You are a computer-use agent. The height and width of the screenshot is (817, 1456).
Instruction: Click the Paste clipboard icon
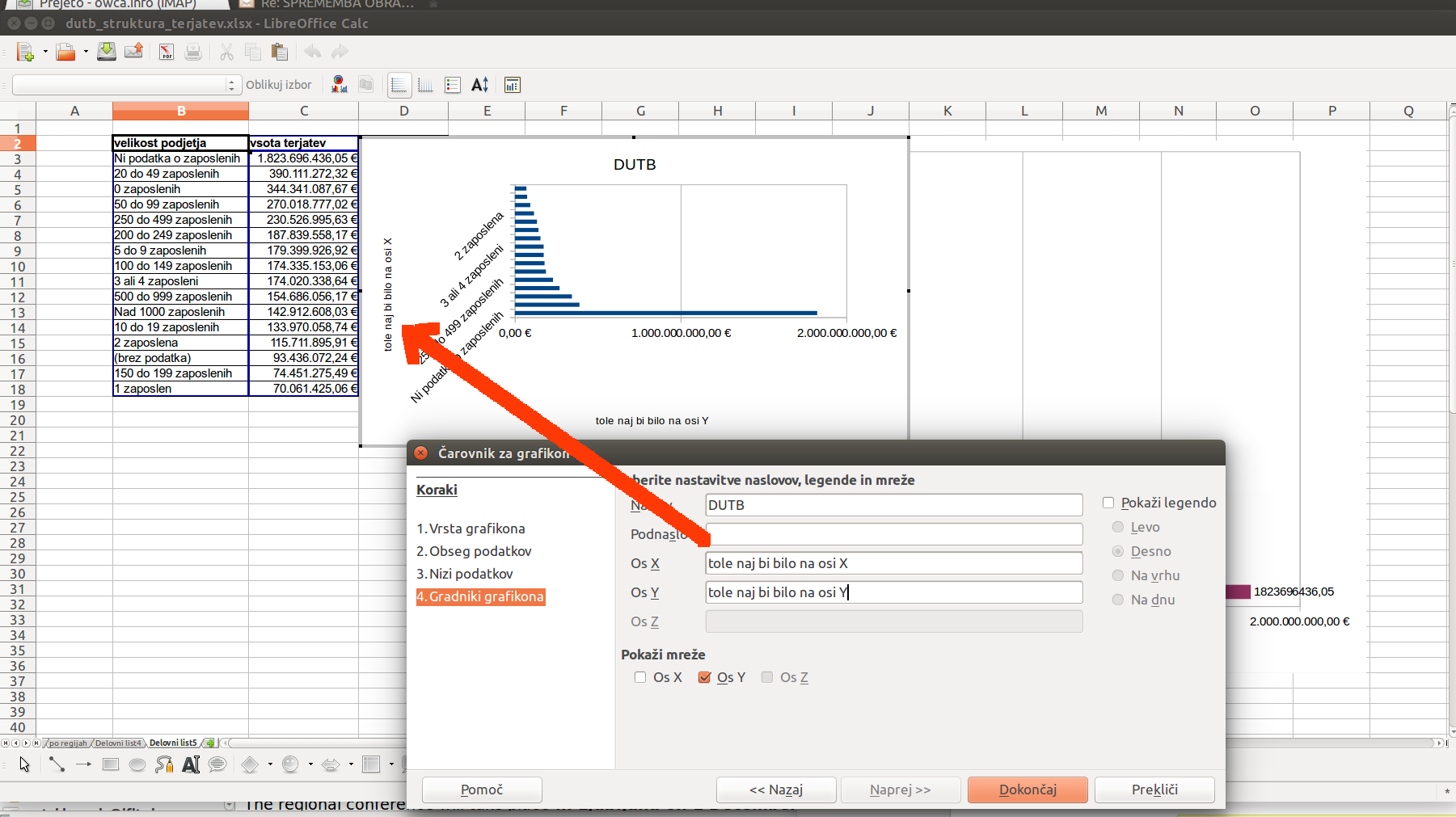(280, 53)
